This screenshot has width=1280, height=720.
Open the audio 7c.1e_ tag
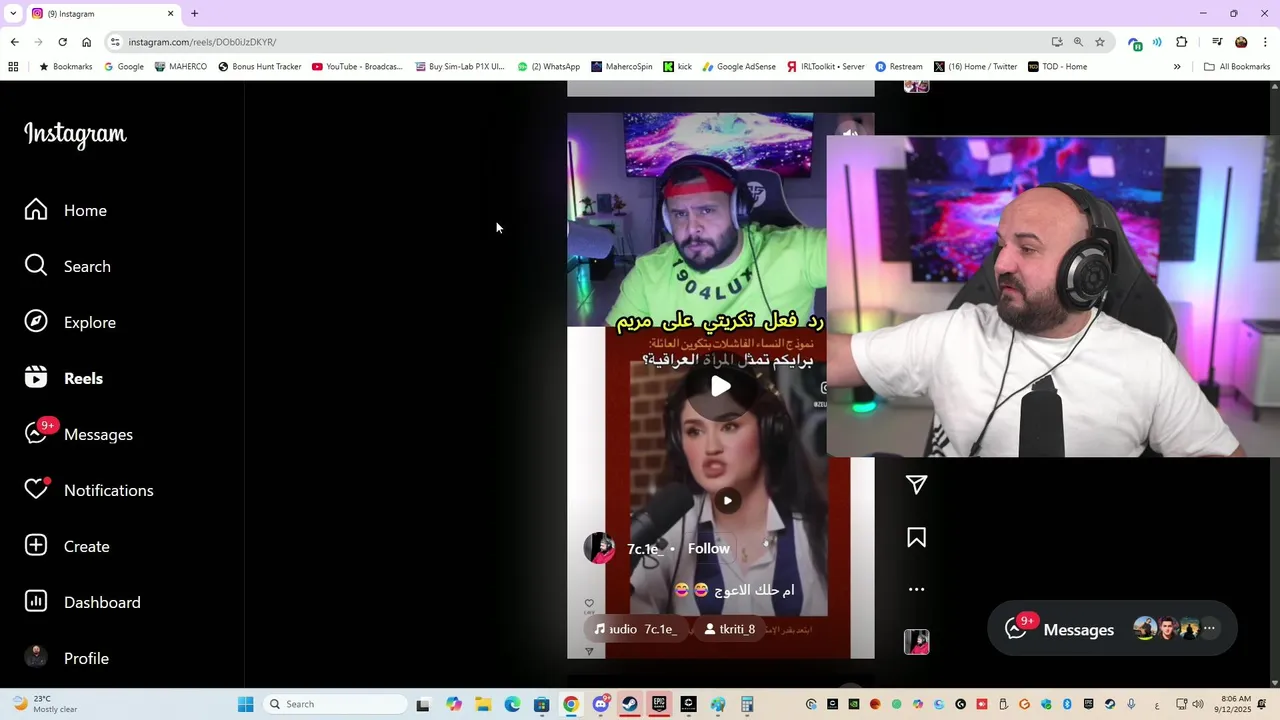[x=636, y=629]
